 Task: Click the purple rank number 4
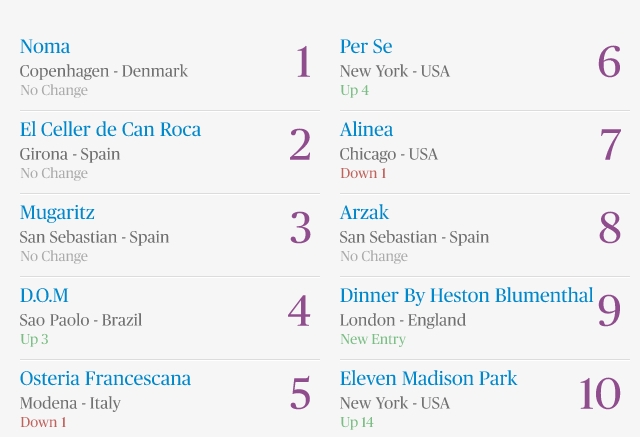click(299, 311)
